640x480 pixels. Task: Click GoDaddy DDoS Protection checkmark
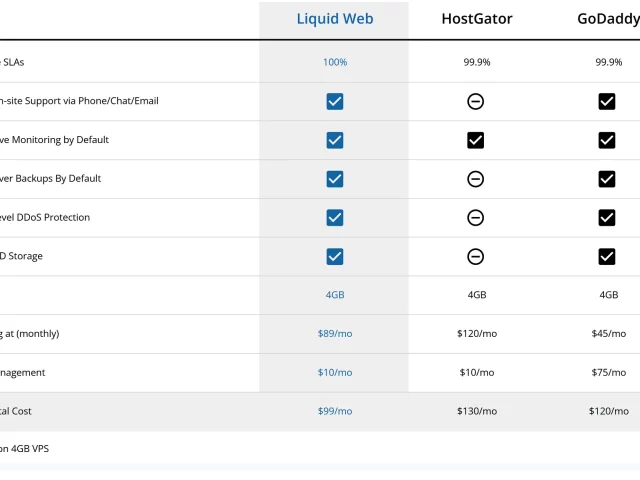pos(607,218)
